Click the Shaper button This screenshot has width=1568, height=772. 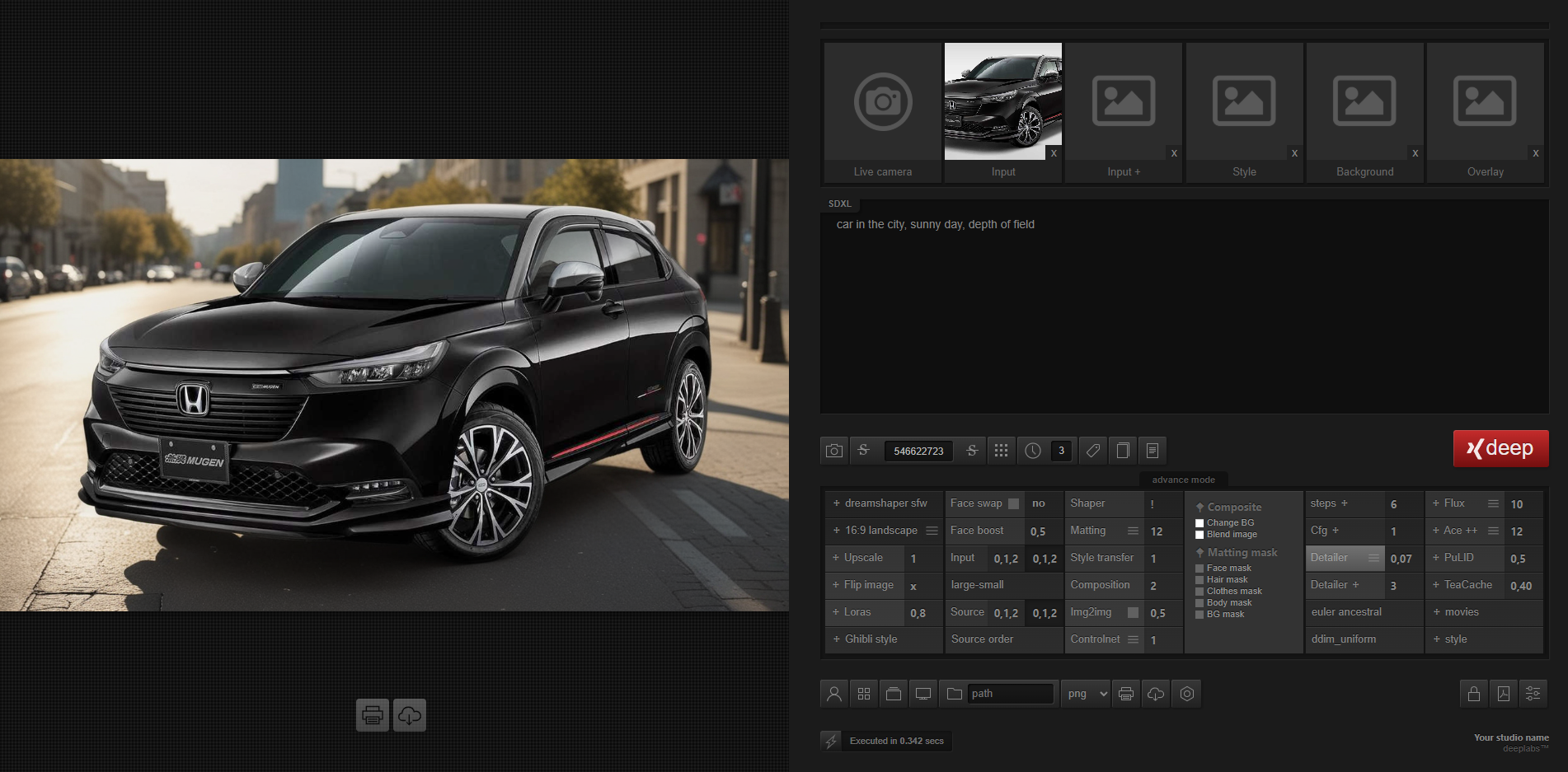1104,503
